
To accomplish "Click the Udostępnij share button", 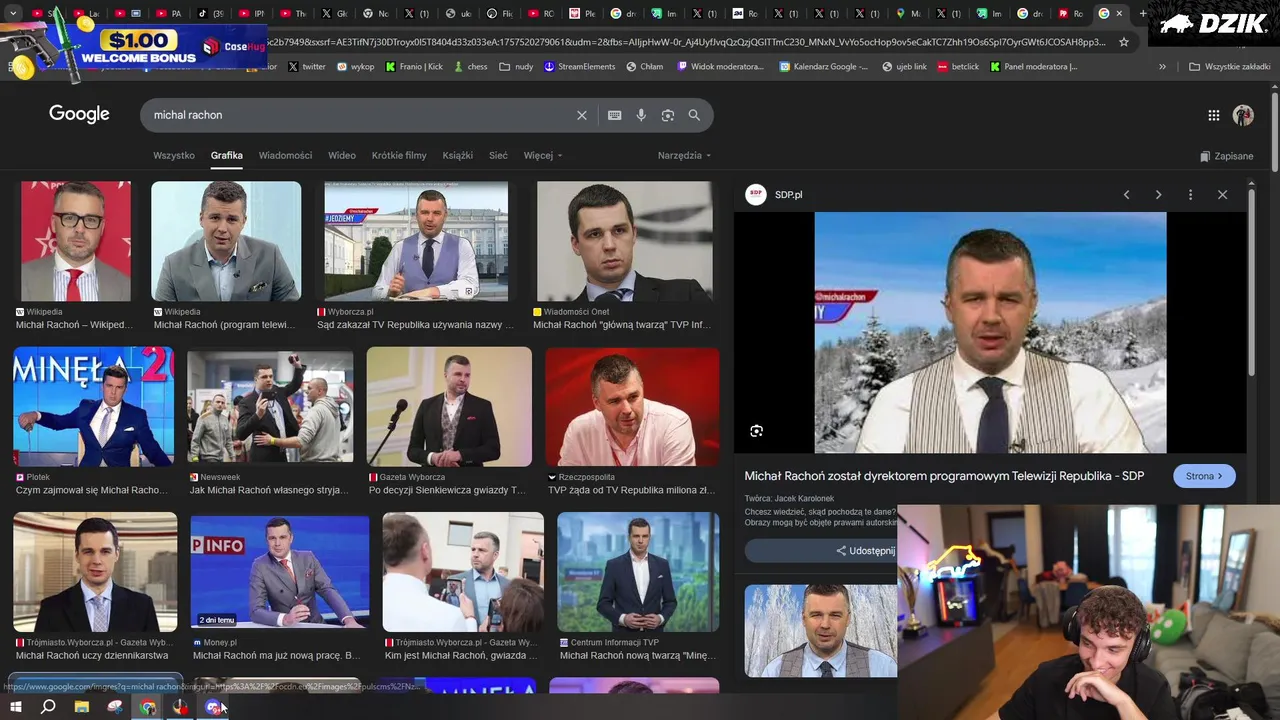I will click(x=866, y=551).
